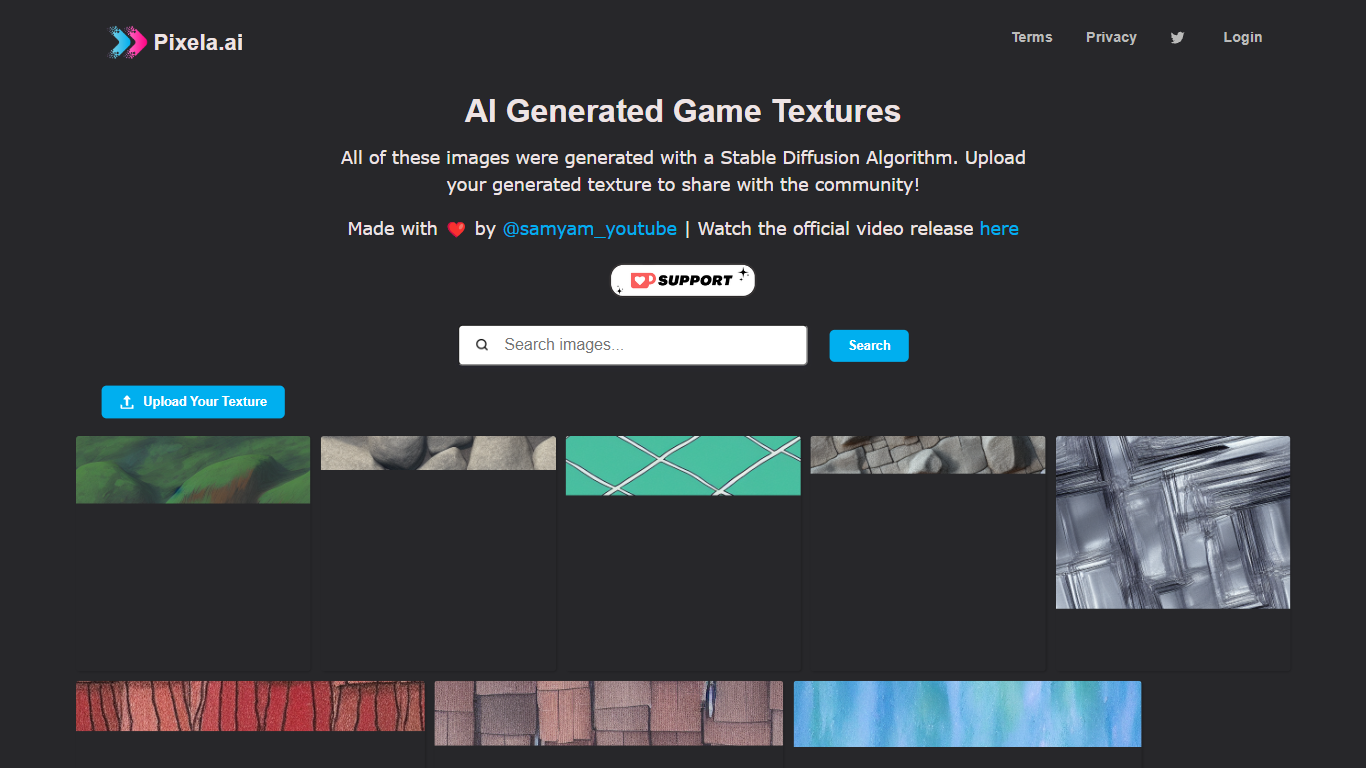Click the Ko-fi cup Support badge
Screen dimensions: 1366x768
683,280
